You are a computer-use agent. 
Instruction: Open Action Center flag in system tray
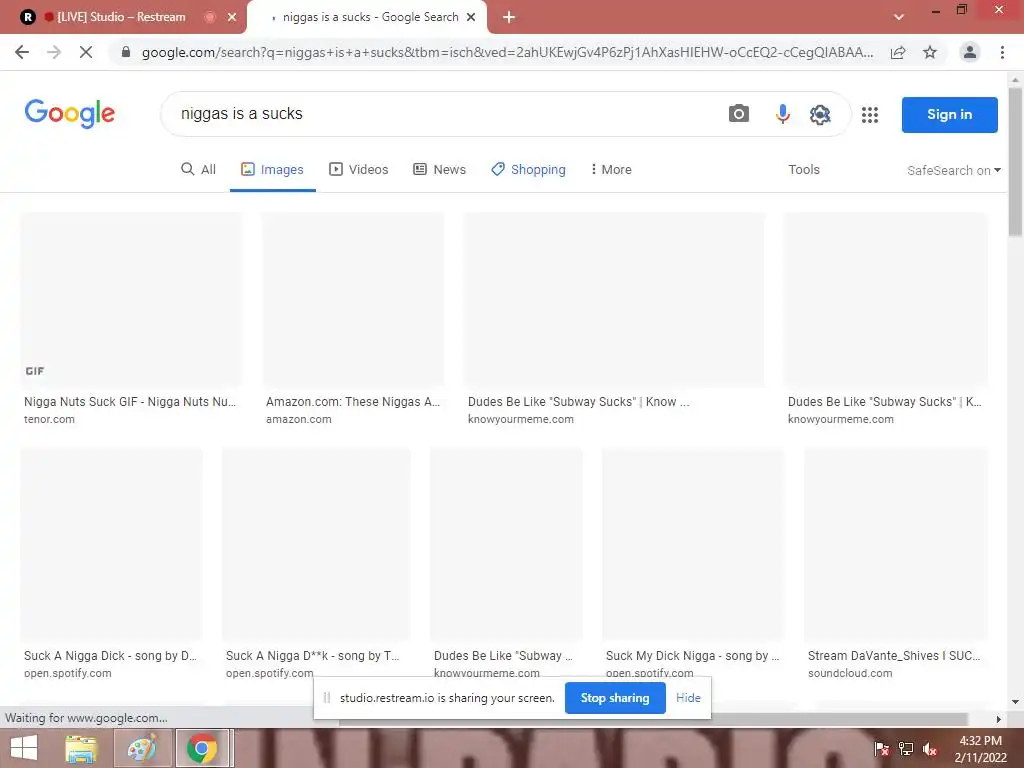point(881,748)
